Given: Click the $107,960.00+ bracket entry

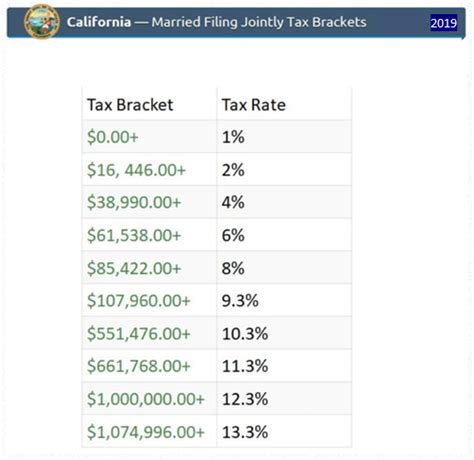Looking at the screenshot, I should click(x=139, y=301).
